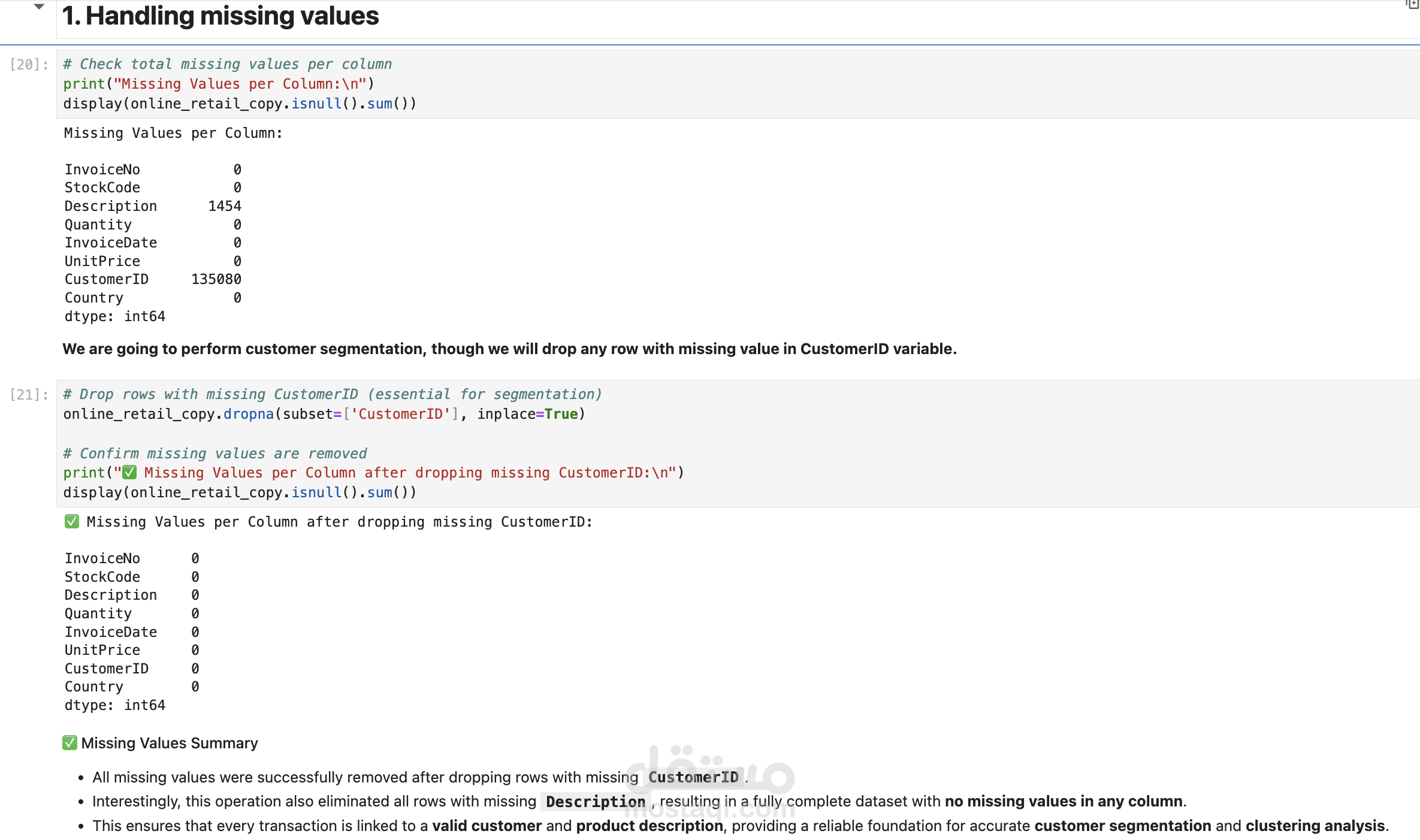Collapse the Handling missing values heading section

pos(39,7)
